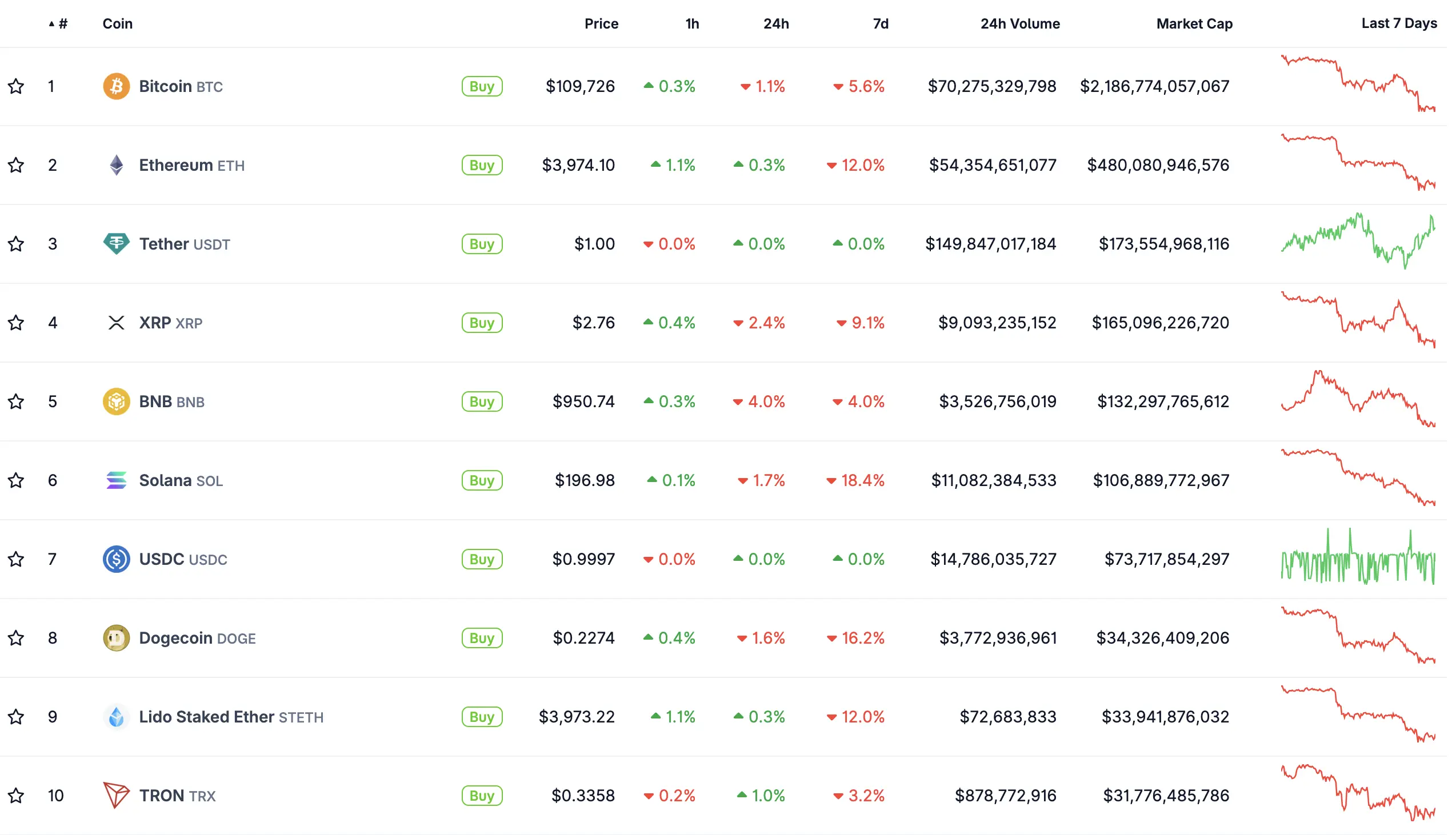Star Lido Staked Ether as favorite
Screen dimensions: 1456x835
pyautogui.click(x=16, y=717)
